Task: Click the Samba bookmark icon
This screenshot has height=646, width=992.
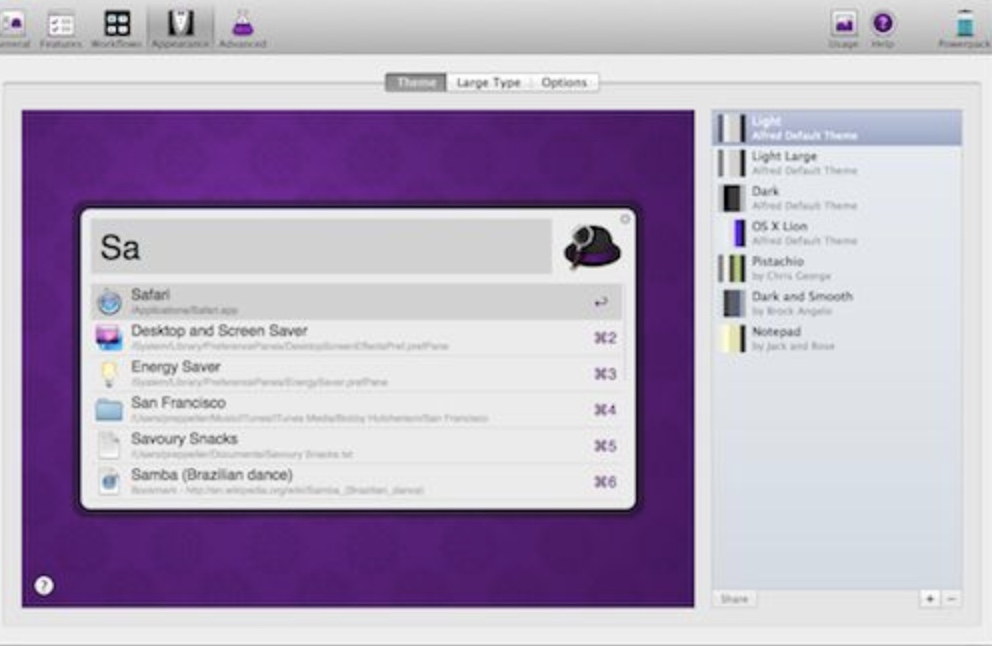Action: [x=109, y=481]
